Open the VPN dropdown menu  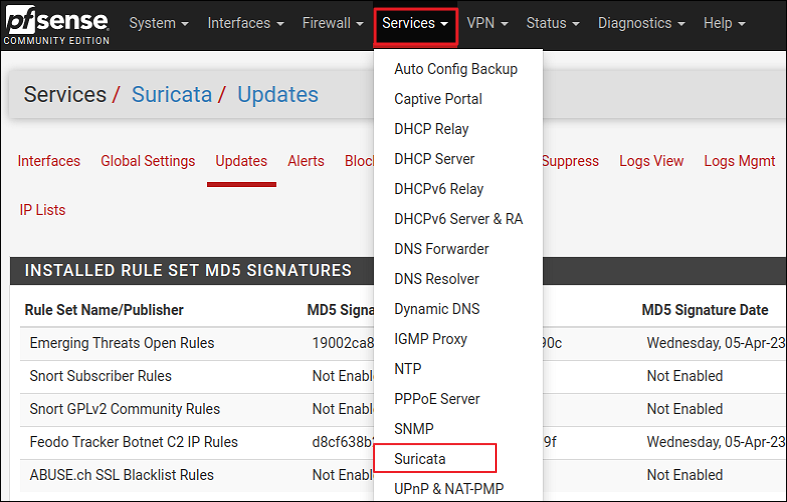click(487, 23)
